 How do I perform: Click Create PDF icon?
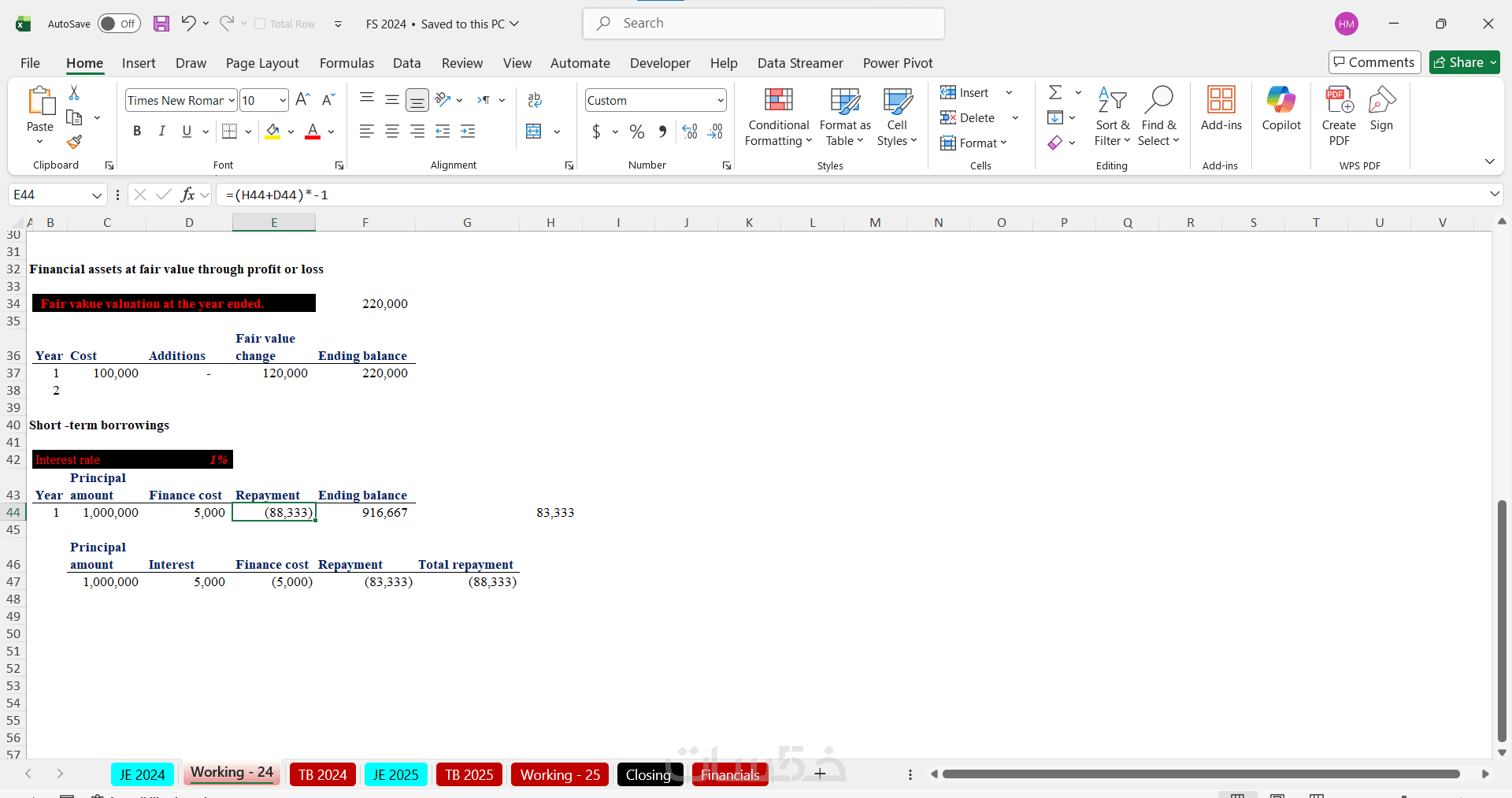point(1340,117)
